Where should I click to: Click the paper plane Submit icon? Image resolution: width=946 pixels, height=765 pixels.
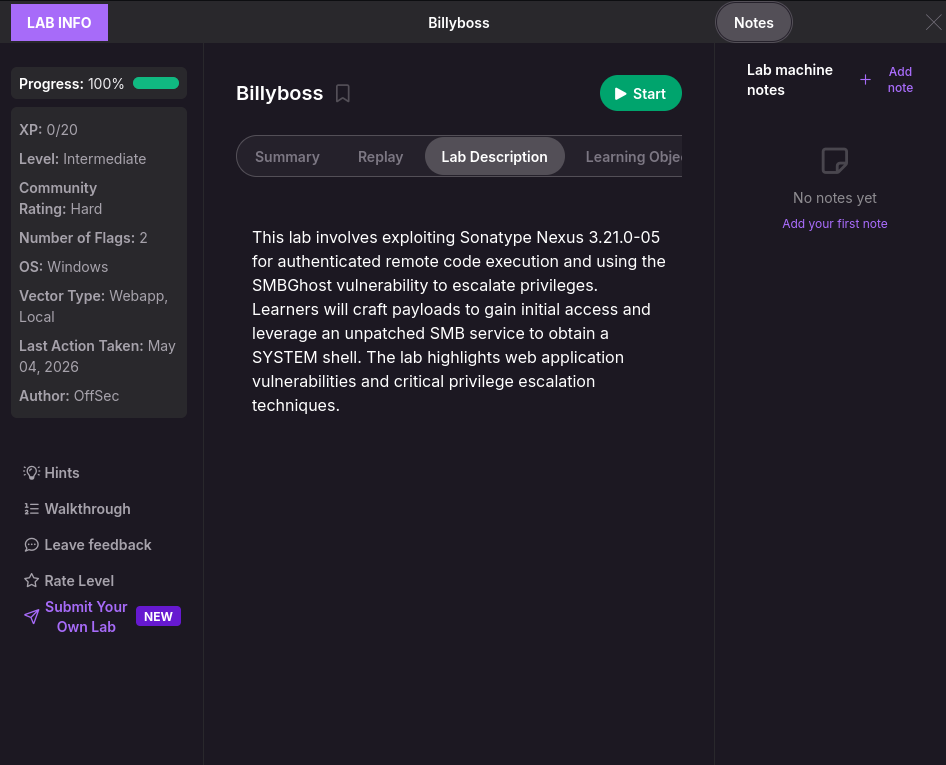[31, 617]
